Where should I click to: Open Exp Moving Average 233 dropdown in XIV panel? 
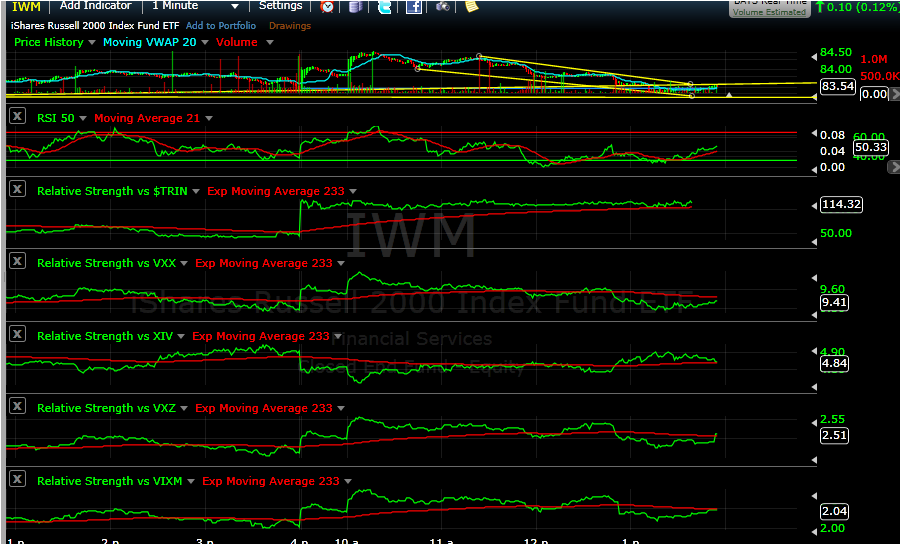click(x=337, y=336)
